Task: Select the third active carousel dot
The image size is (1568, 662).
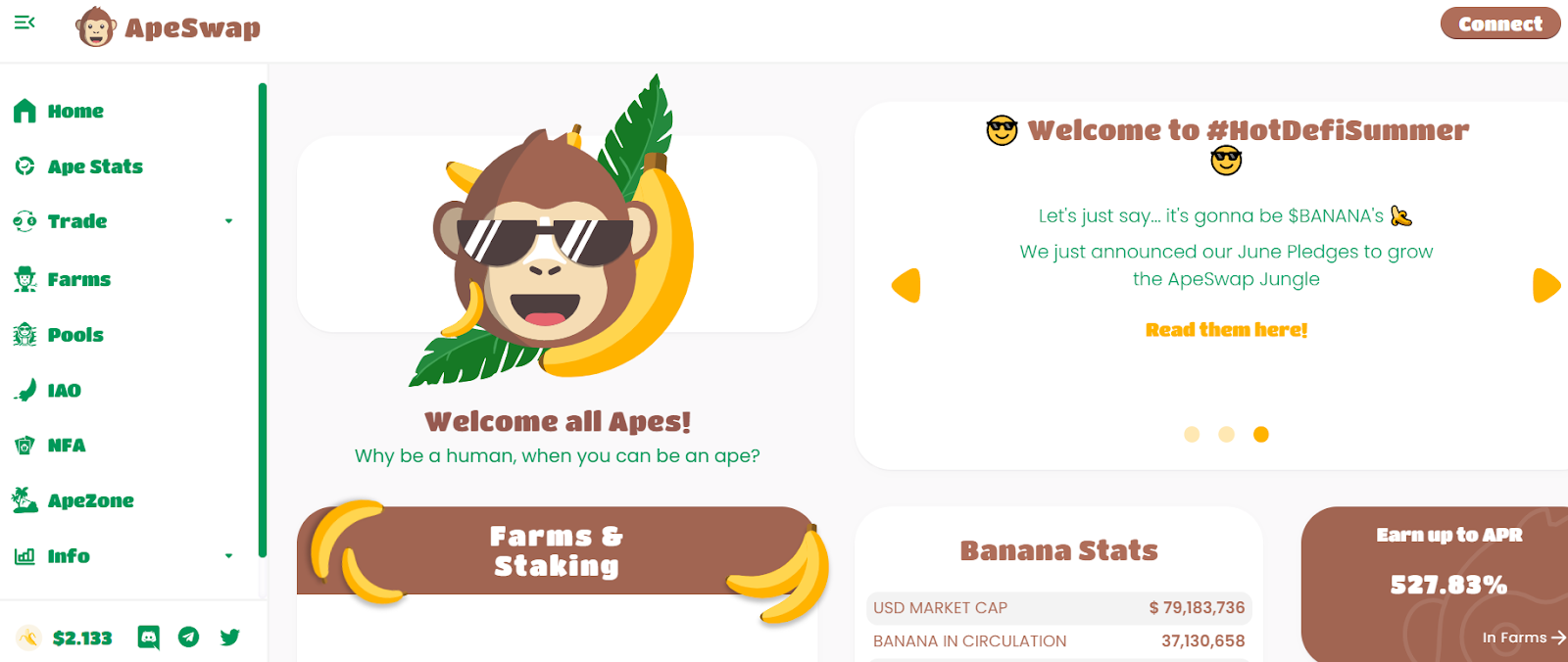Action: point(1261,434)
